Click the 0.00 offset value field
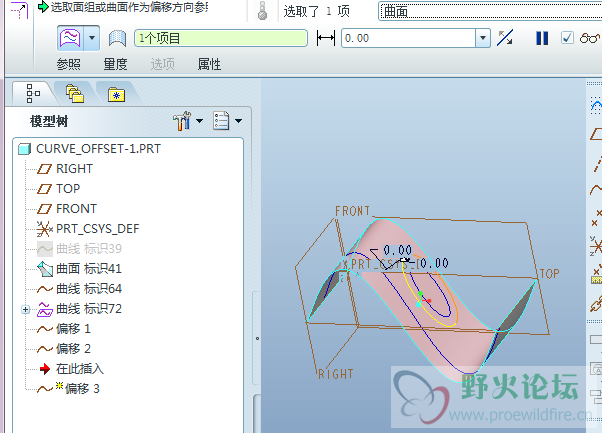This screenshot has width=602, height=433. tap(408, 38)
